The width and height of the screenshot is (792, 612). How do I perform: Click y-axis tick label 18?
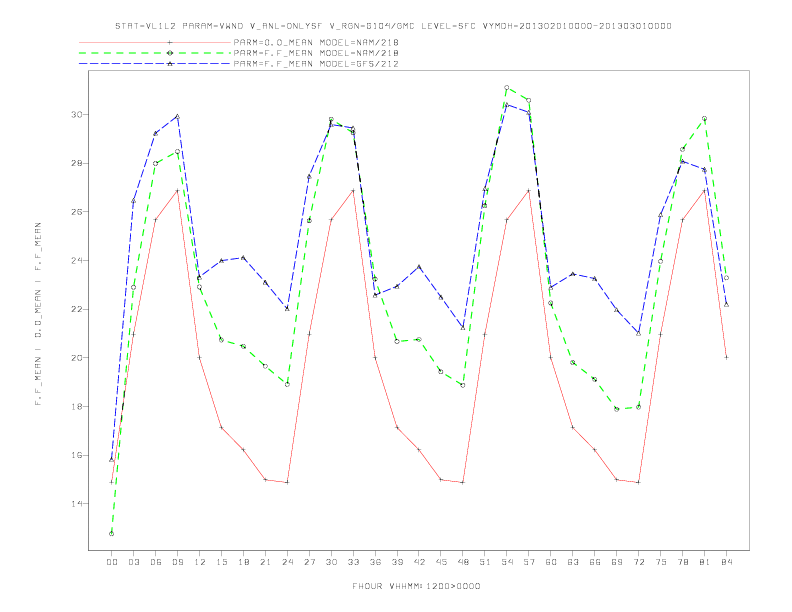76,406
